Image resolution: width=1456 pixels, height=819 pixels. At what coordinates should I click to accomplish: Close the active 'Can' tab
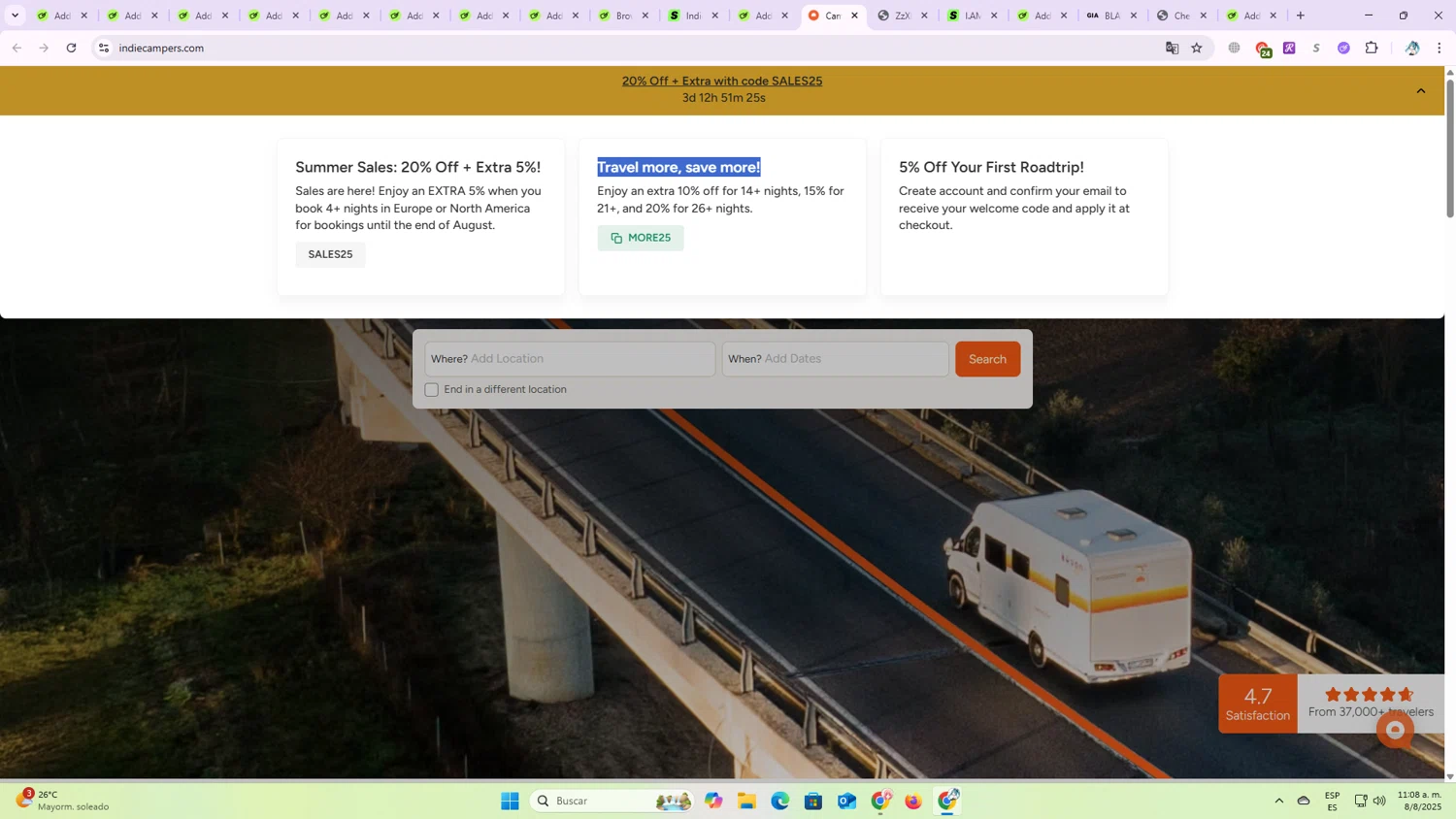click(854, 16)
